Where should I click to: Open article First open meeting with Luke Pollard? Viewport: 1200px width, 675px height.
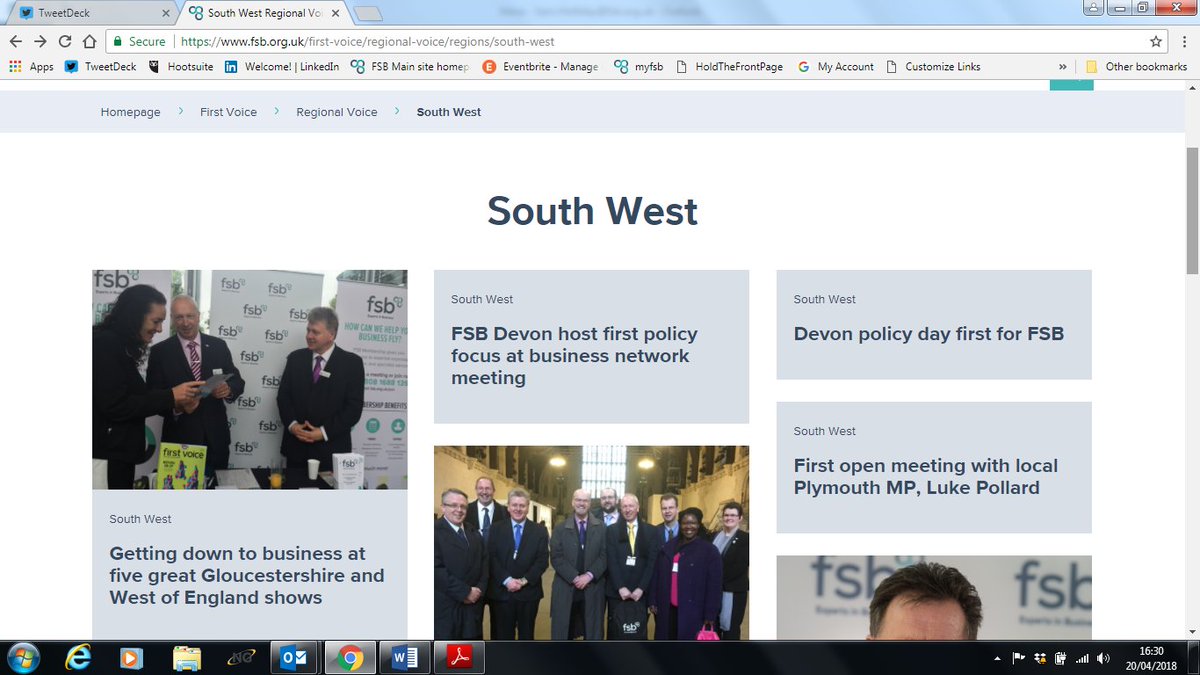[926, 477]
